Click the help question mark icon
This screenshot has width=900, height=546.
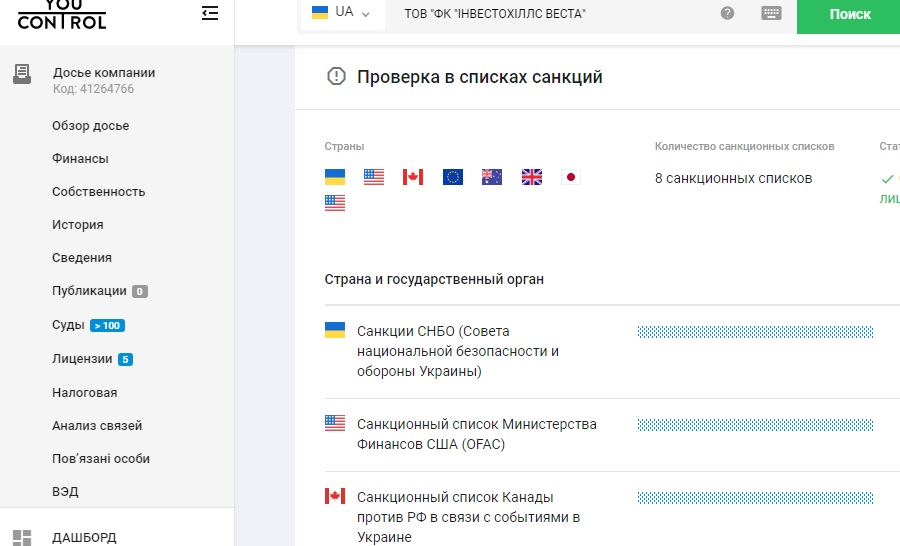tap(727, 14)
